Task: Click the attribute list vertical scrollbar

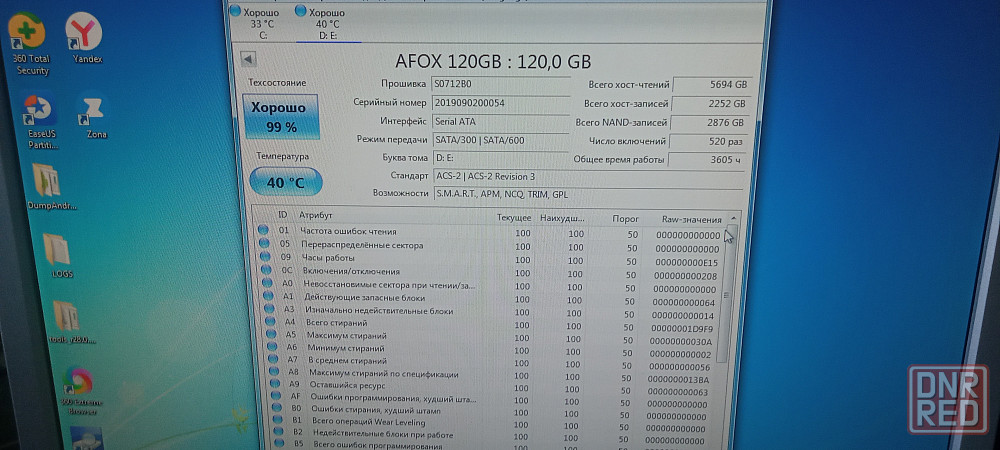Action: pos(727,294)
